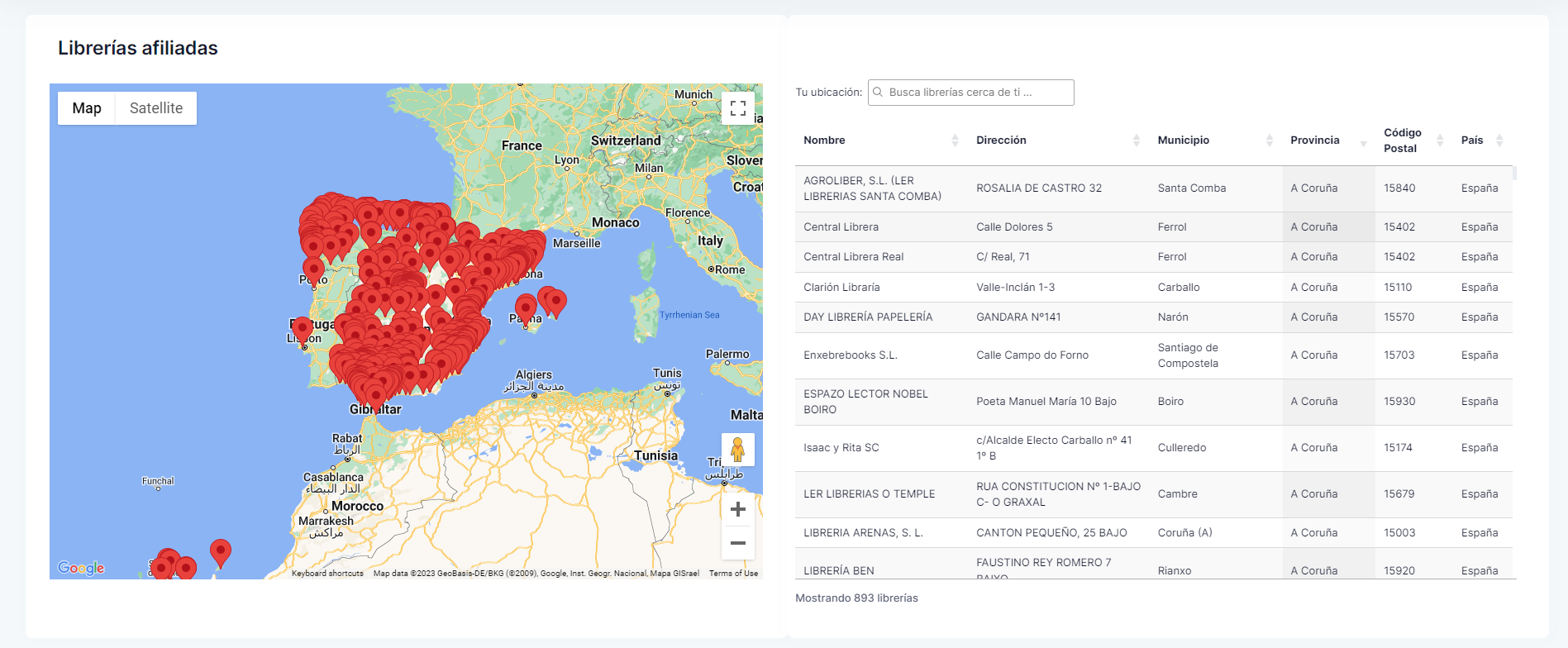The height and width of the screenshot is (648, 1568).
Task: Click postal code 15703
Action: (1399, 355)
